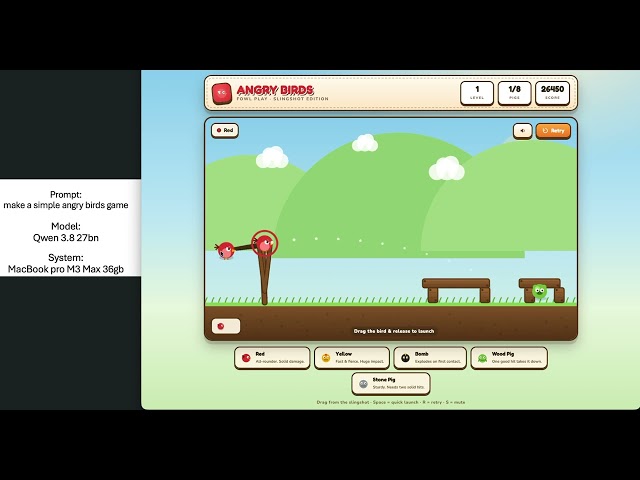Click the 'make a simple angry birds game' prompt text
Image resolution: width=640 pixels, height=480 pixels.
click(x=66, y=205)
